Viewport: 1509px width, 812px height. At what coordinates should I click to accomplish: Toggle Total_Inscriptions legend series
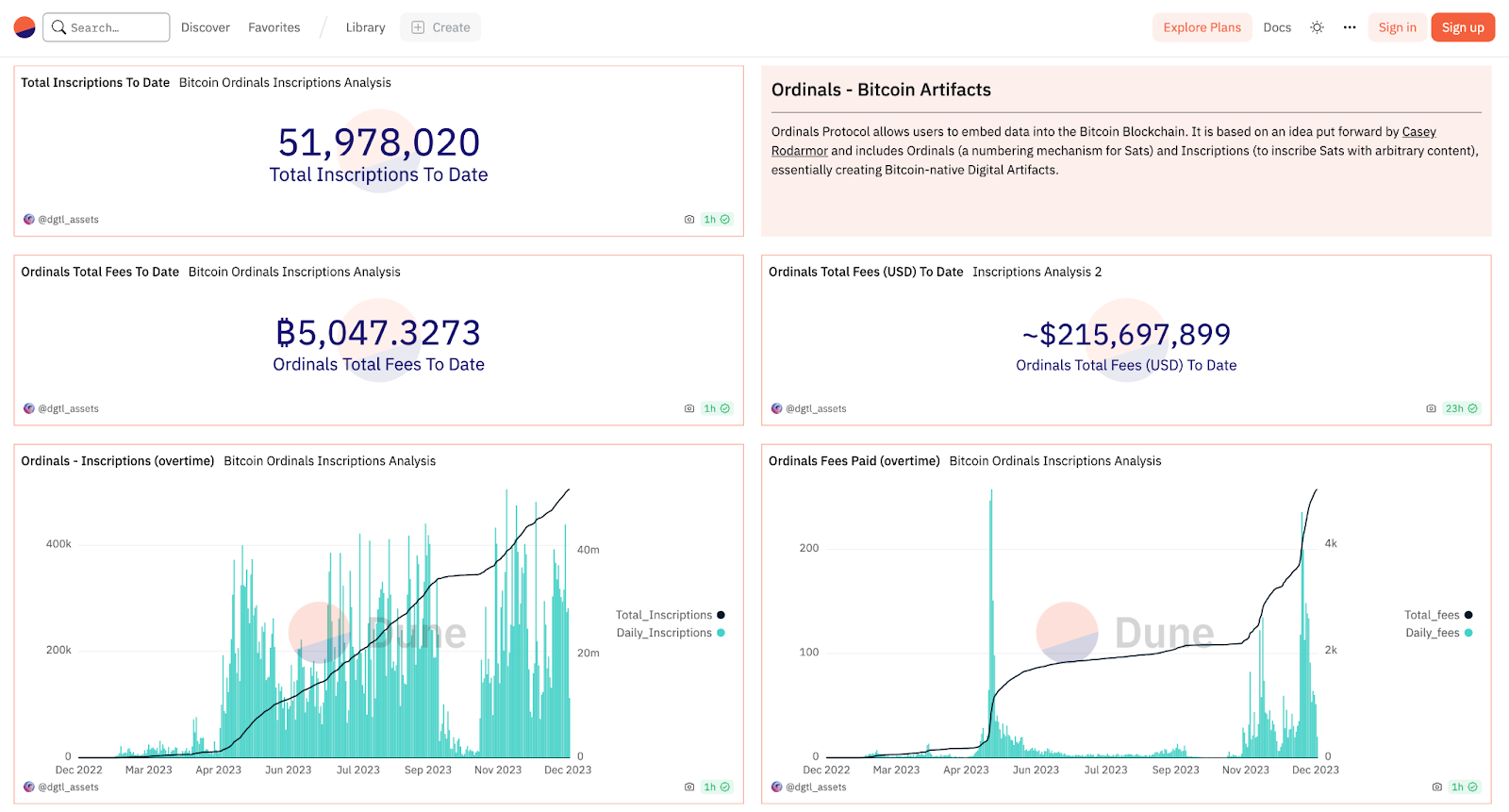(x=671, y=615)
